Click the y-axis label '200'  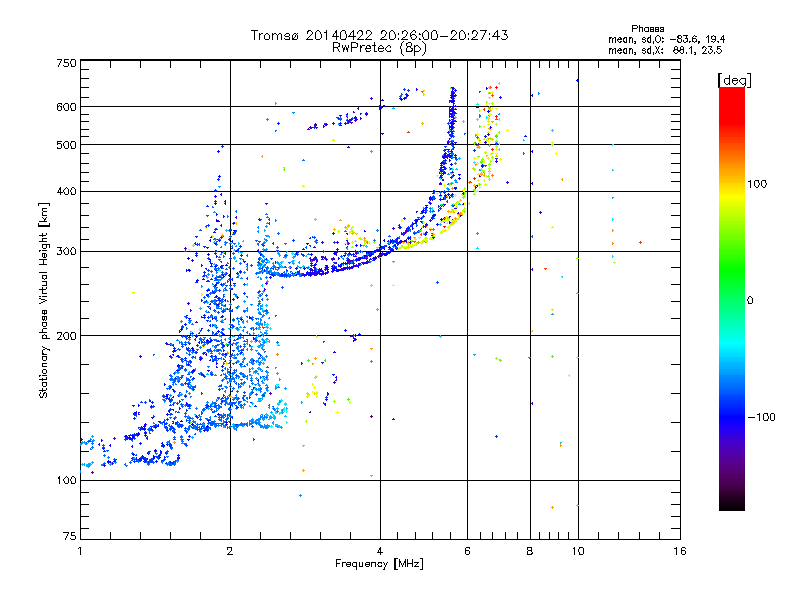click(66, 336)
